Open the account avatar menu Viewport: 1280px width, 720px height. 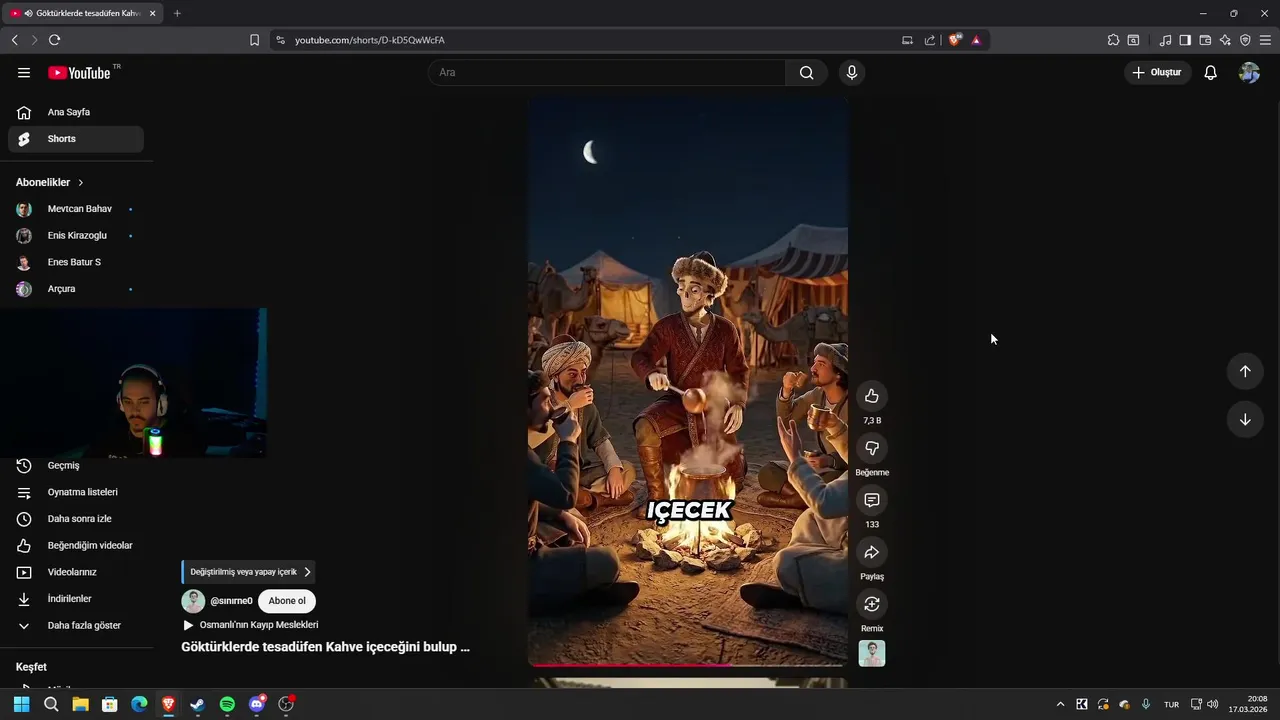click(x=1249, y=72)
